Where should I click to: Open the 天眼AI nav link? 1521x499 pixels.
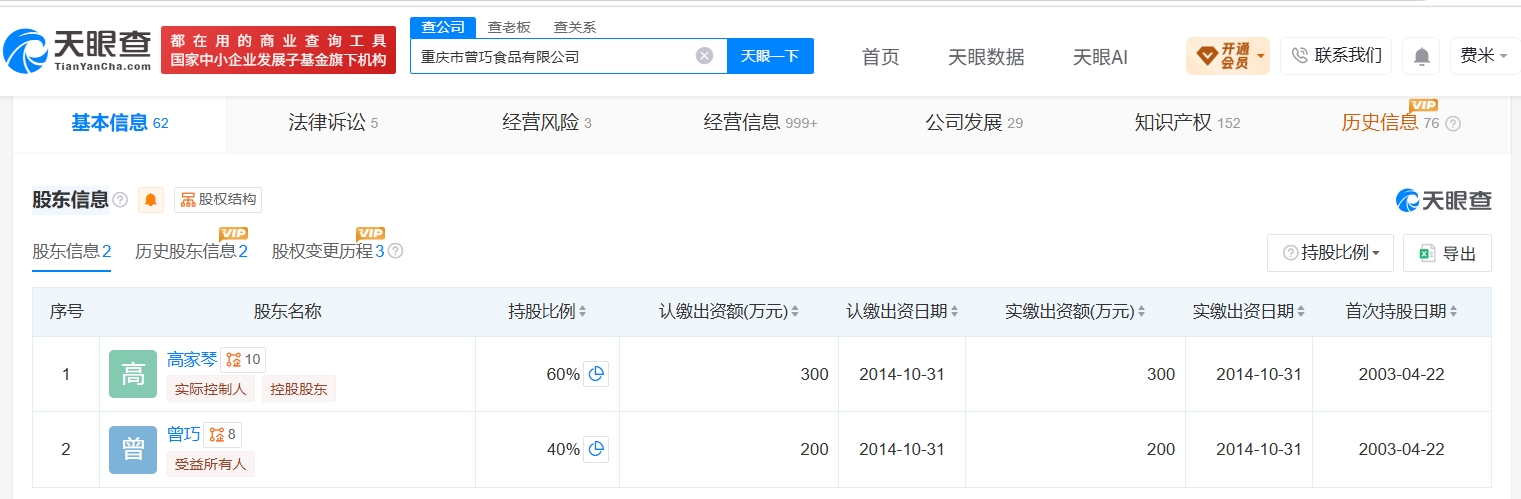coord(1100,57)
